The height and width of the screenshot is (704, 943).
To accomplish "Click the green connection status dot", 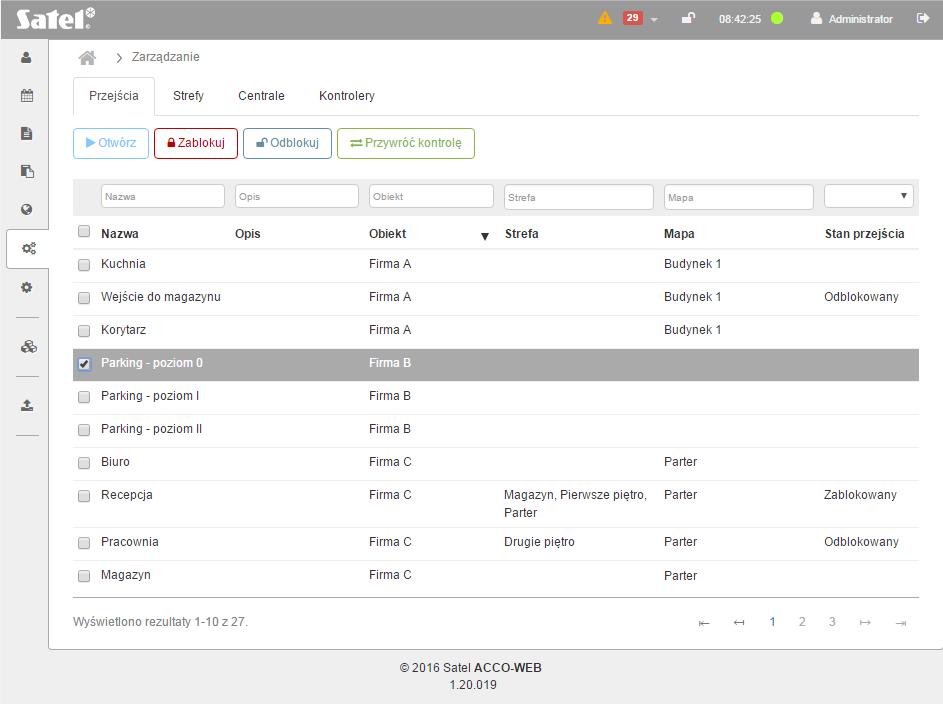I will point(777,18).
